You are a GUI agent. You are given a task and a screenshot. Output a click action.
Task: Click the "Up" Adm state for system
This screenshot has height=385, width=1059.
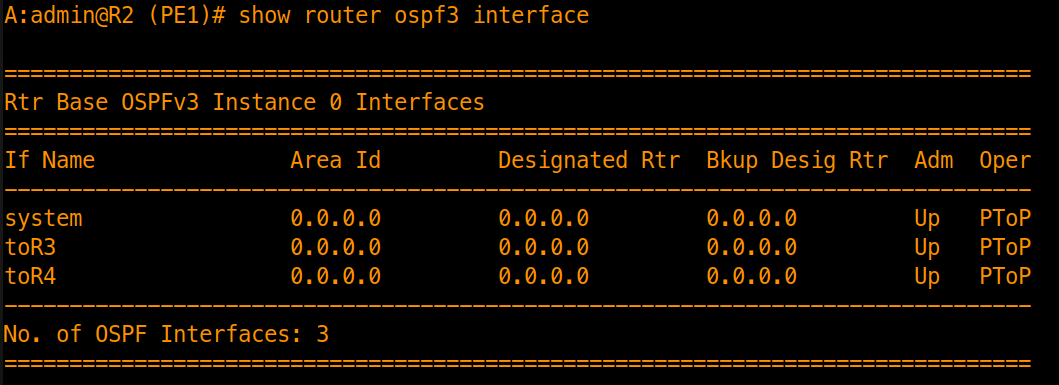pyautogui.click(x=927, y=219)
